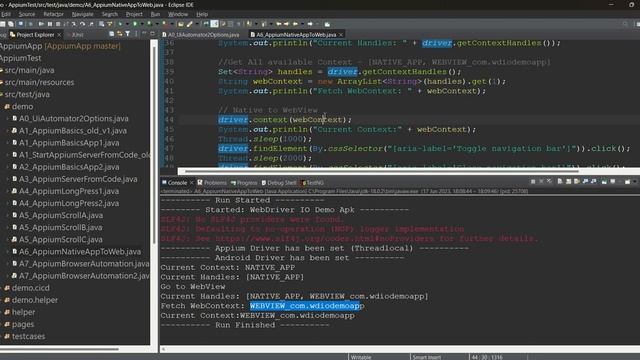
Task: Toggle Mark Occurrences highlighted toolbar button
Action: [214, 24]
